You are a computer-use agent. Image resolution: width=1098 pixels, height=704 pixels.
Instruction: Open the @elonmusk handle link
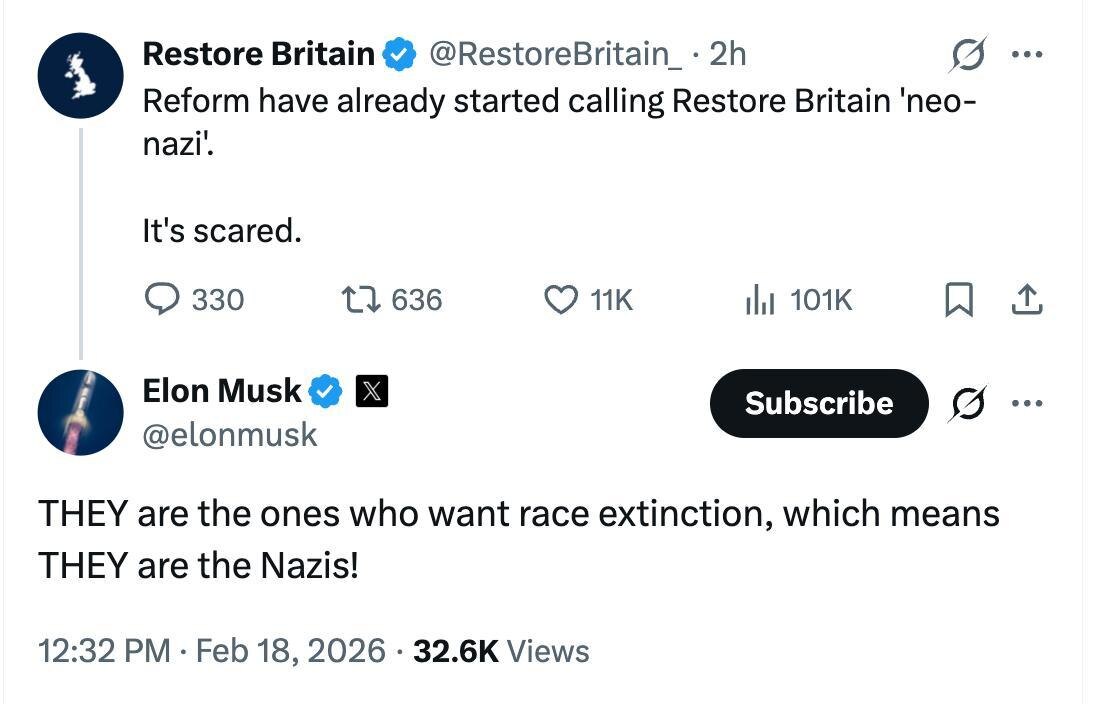click(230, 434)
